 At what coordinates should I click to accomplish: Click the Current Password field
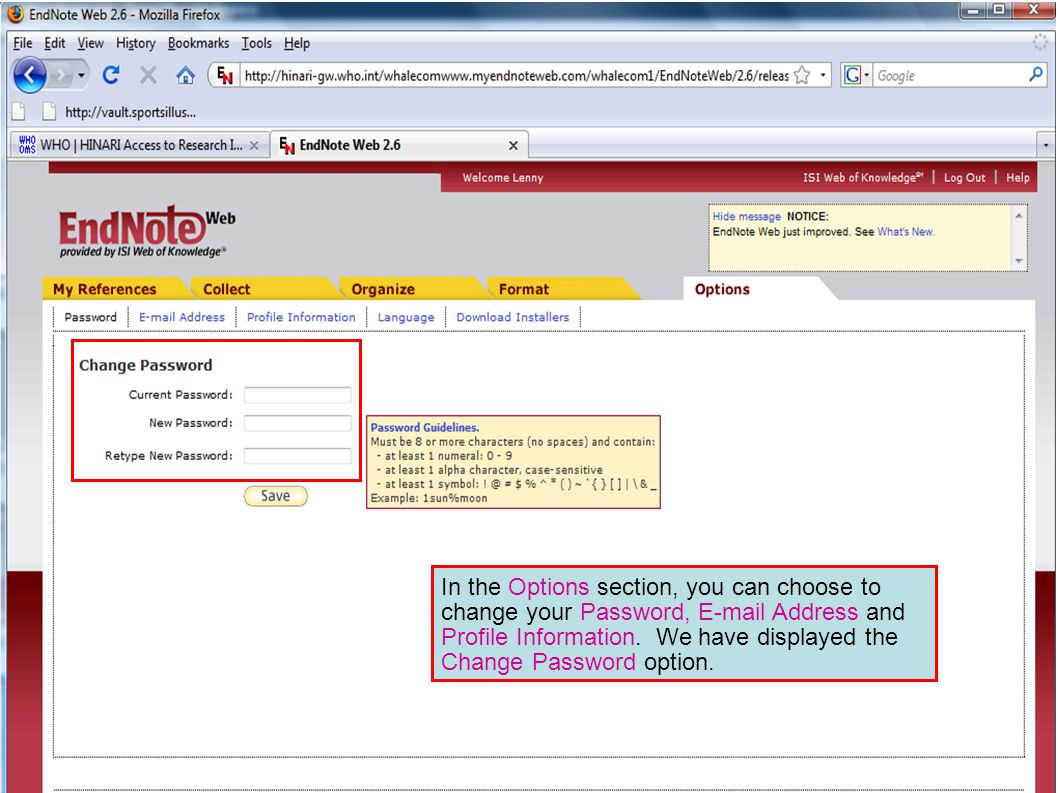pos(298,395)
